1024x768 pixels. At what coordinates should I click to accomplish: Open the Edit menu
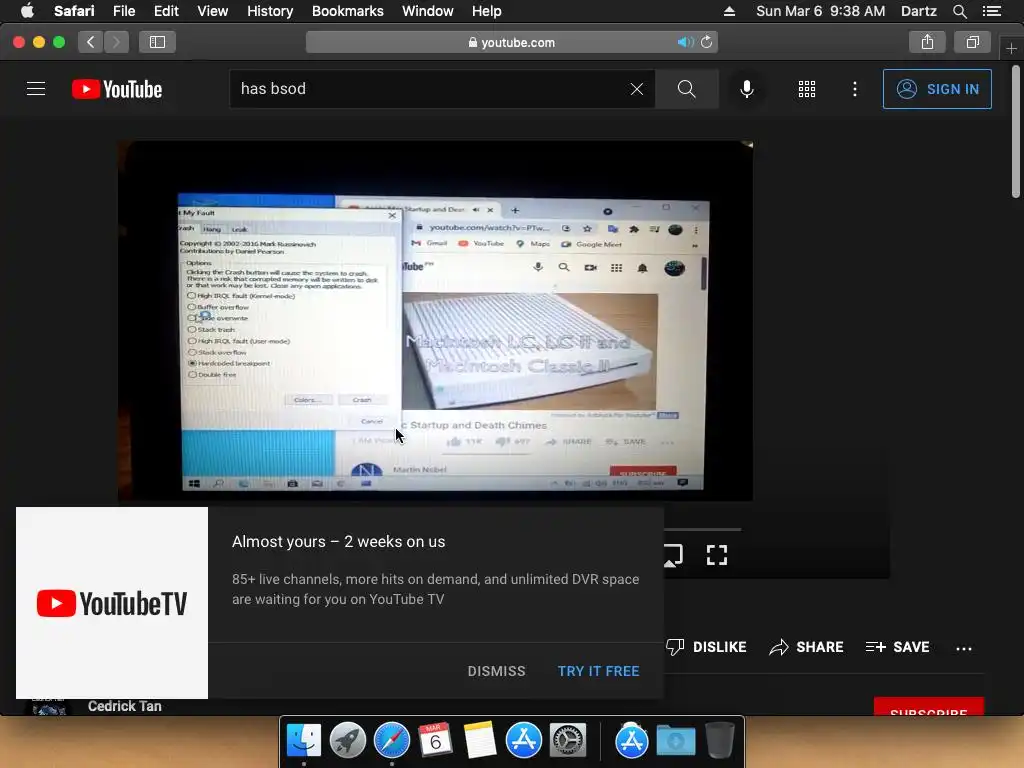click(166, 11)
